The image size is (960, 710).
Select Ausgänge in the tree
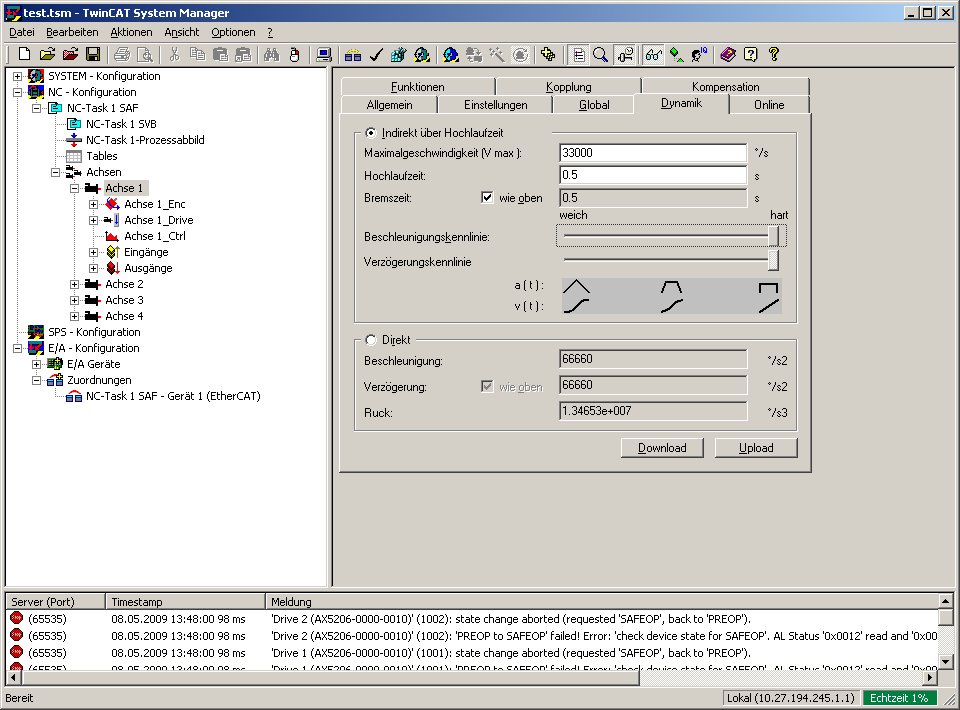tap(148, 268)
